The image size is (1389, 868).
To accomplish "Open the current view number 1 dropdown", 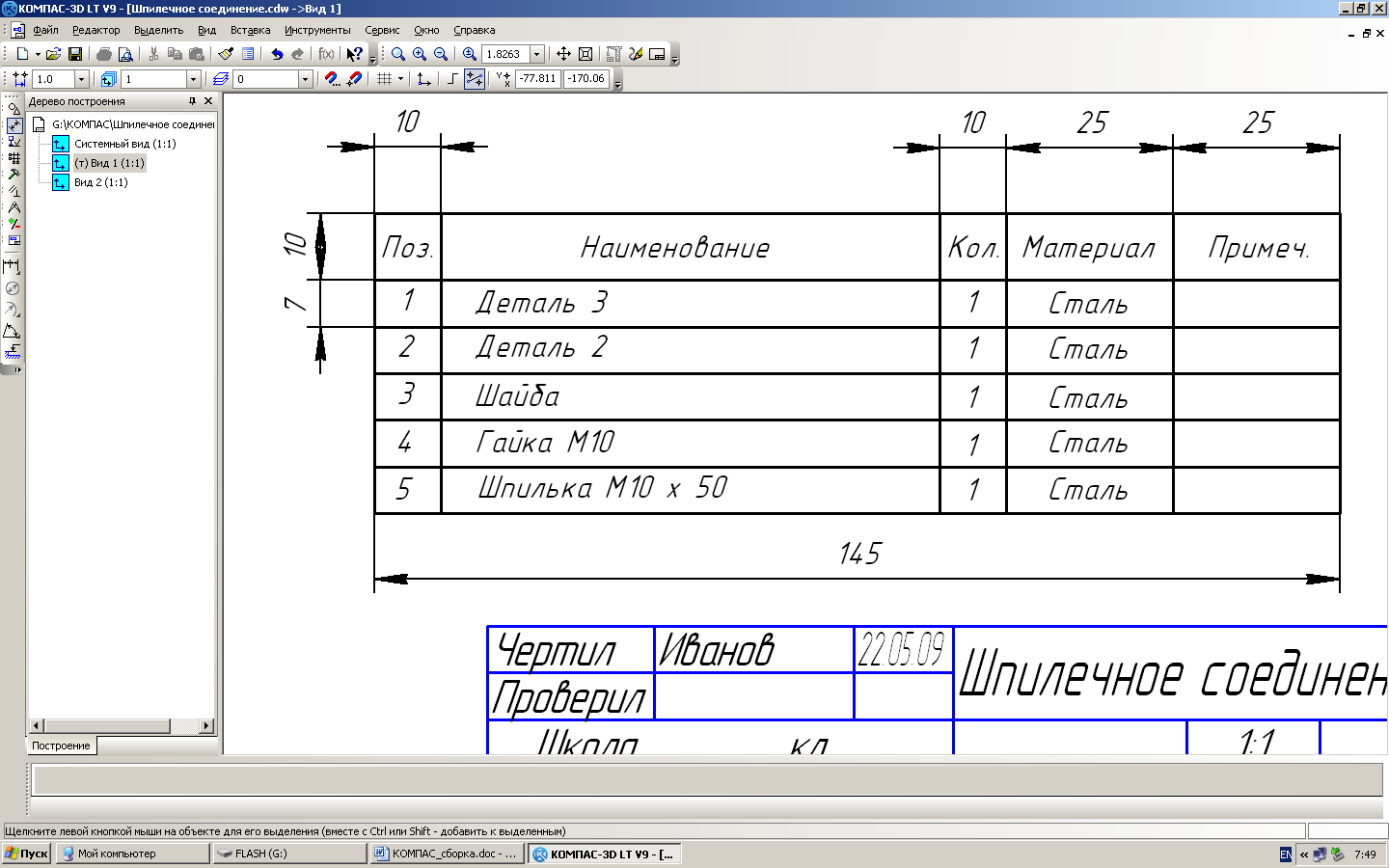I will [x=193, y=79].
